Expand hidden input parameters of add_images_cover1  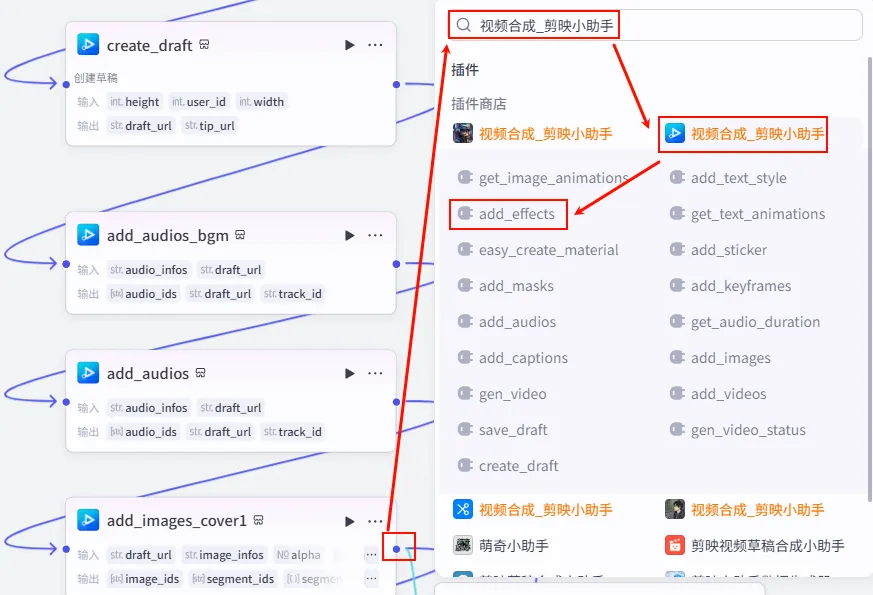(371, 554)
